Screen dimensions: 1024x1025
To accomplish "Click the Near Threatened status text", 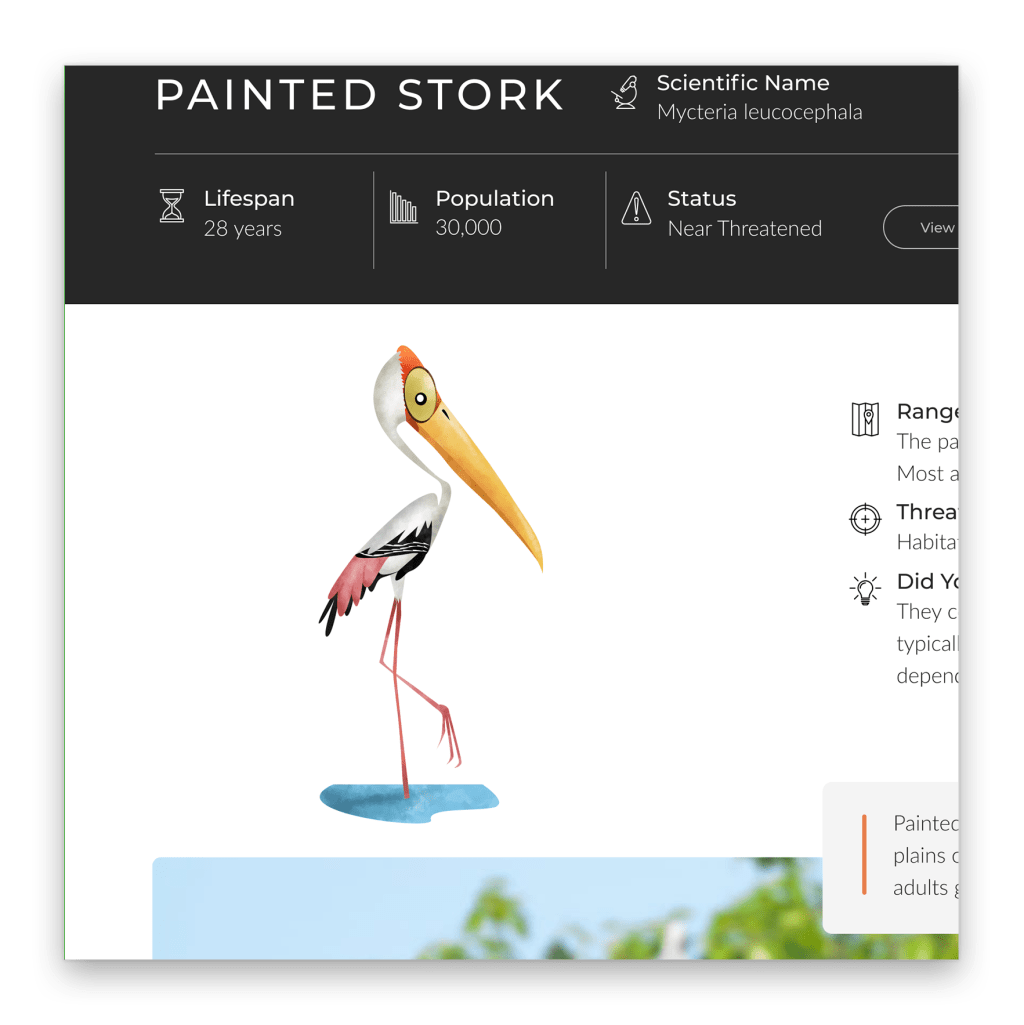I will tap(745, 229).
